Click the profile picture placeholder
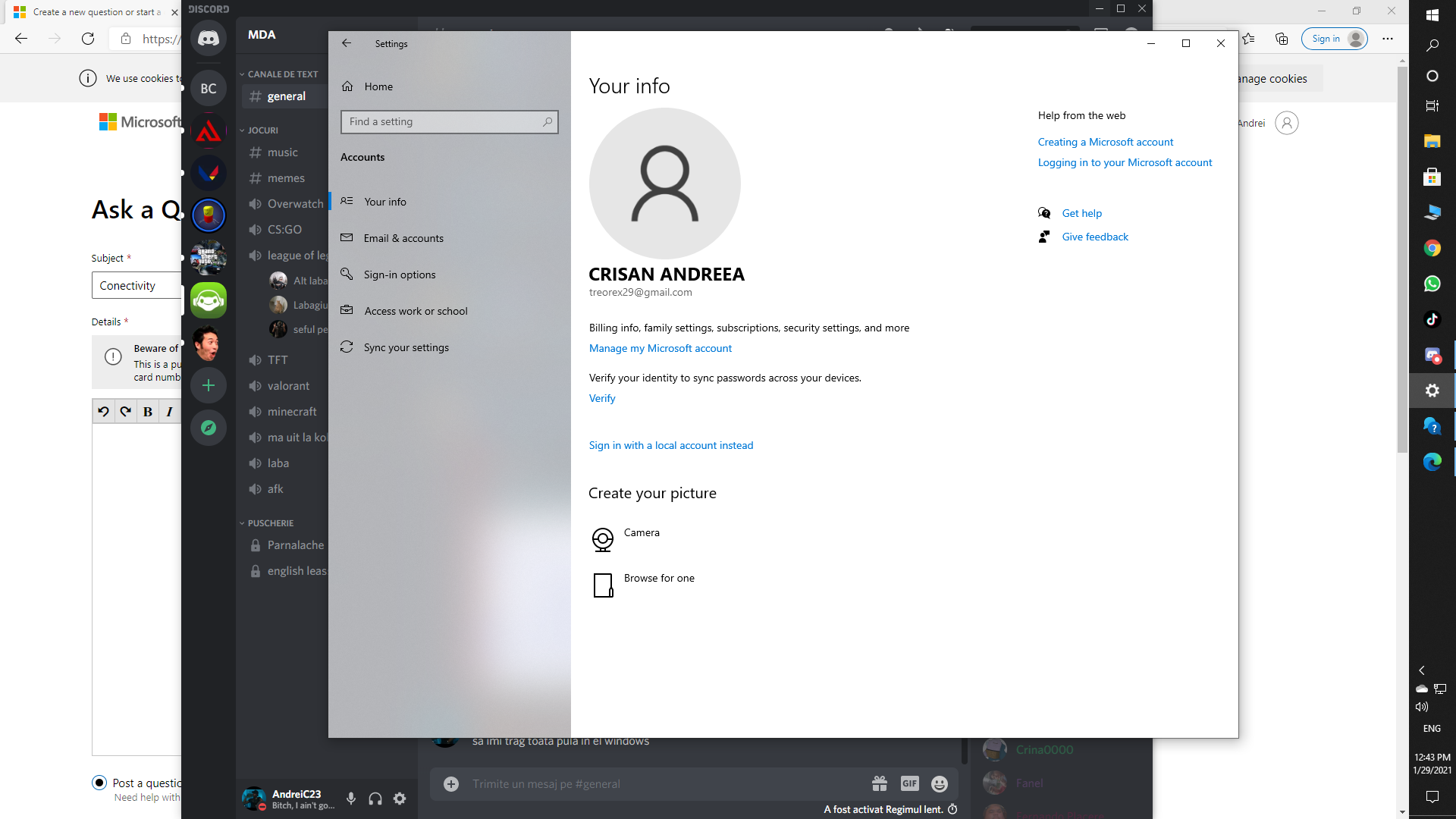 (665, 184)
